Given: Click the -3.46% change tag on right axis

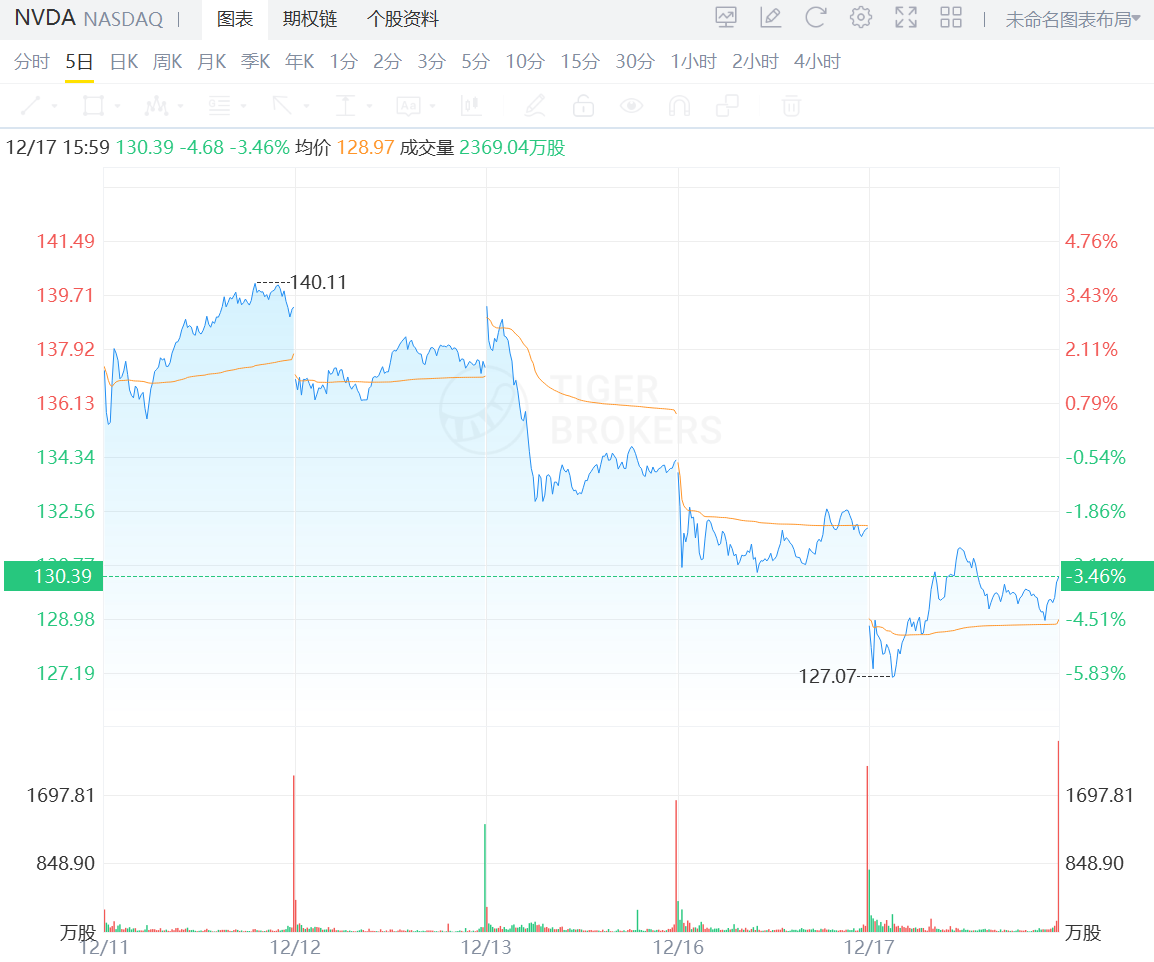Looking at the screenshot, I should click(1107, 576).
